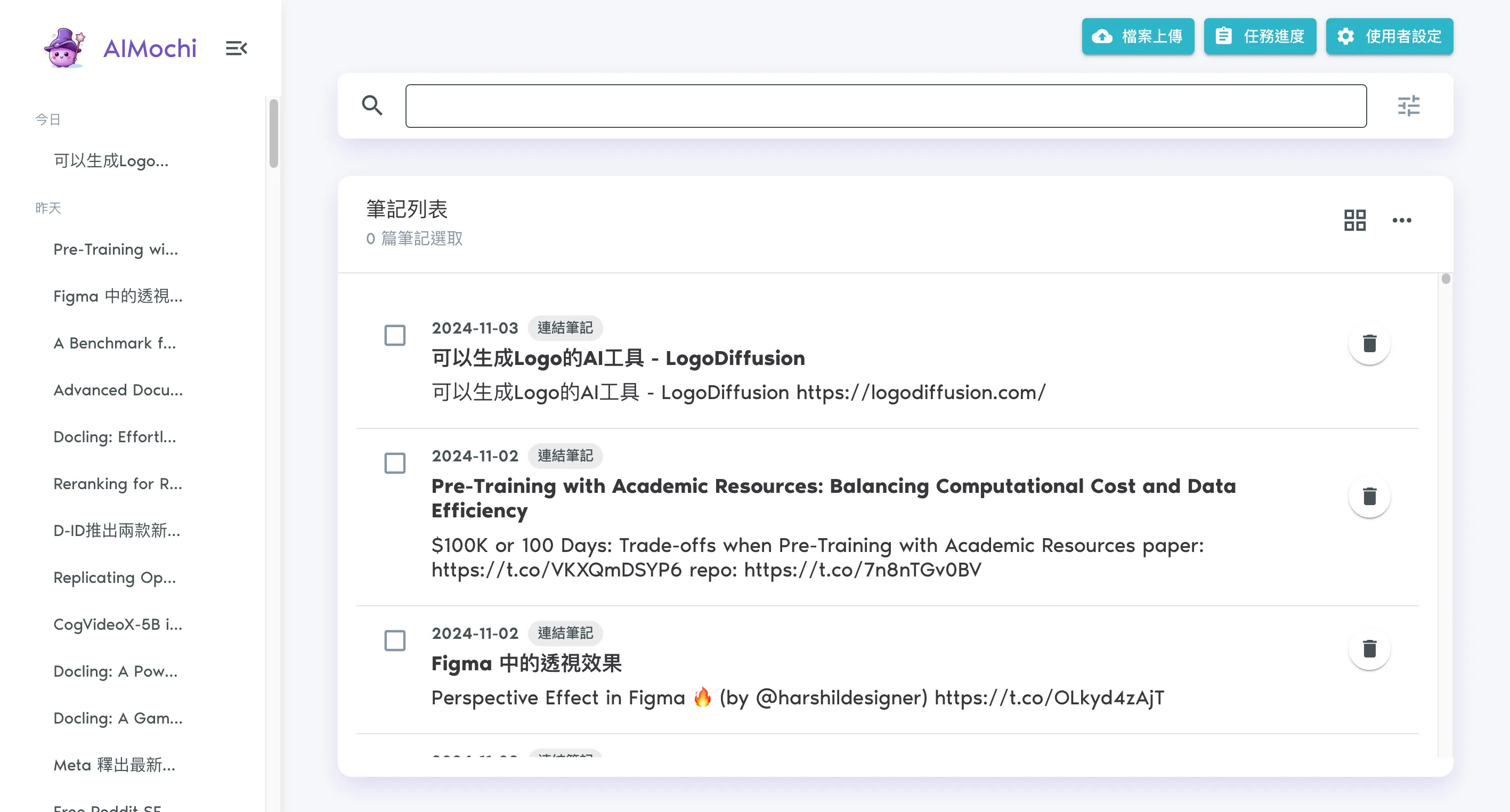Open search filter tune settings icon

coord(1409,105)
